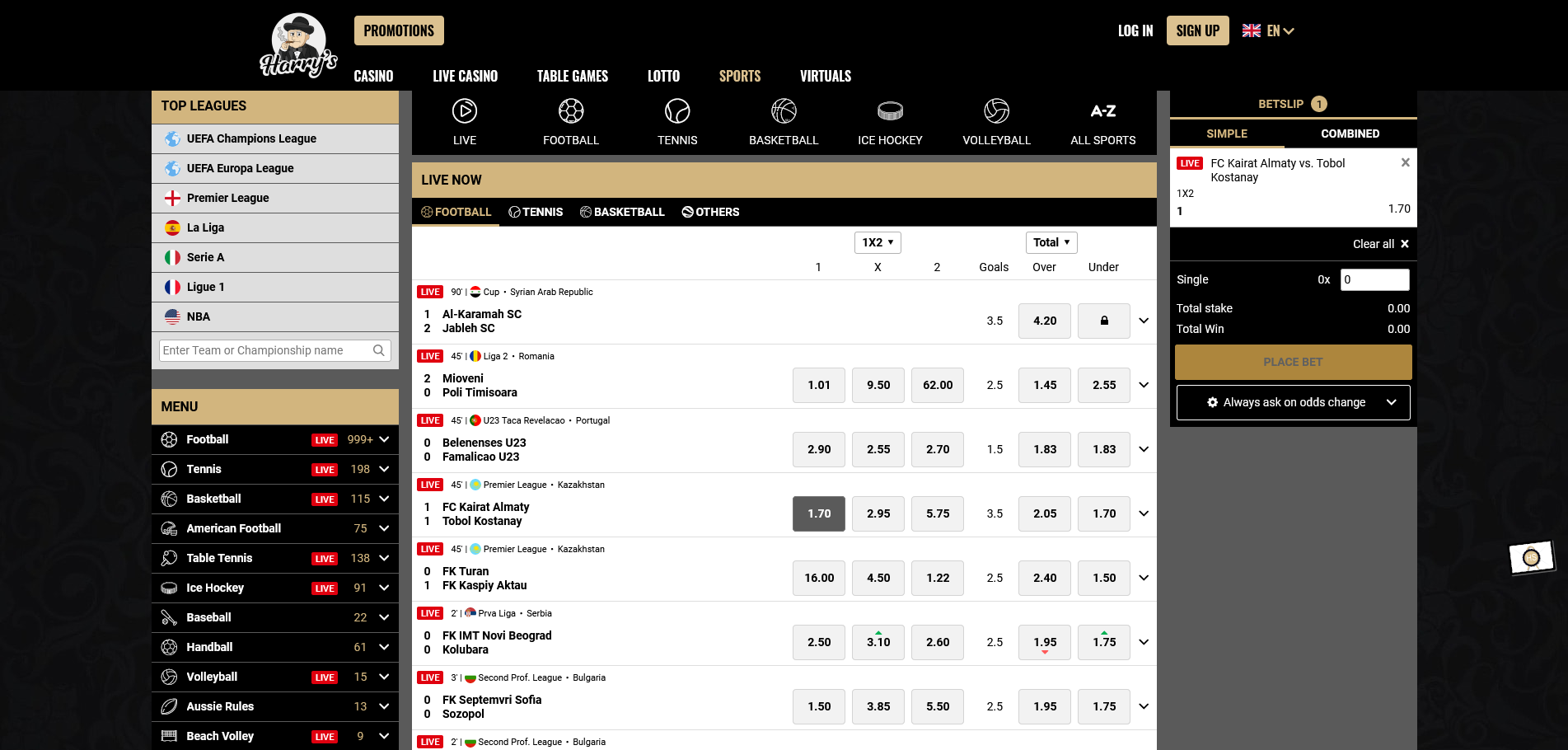Click the search magnifier in team search

click(378, 350)
